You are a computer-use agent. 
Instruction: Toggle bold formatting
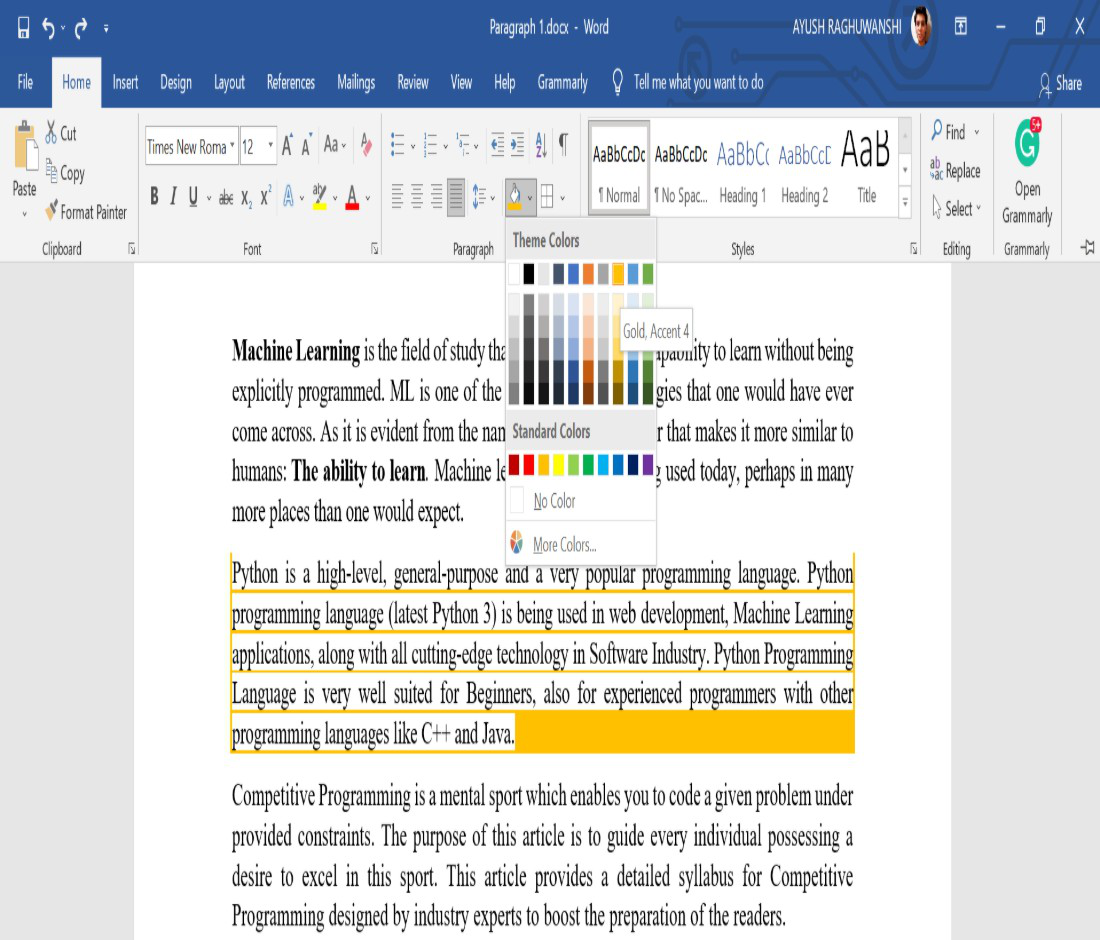(x=154, y=197)
